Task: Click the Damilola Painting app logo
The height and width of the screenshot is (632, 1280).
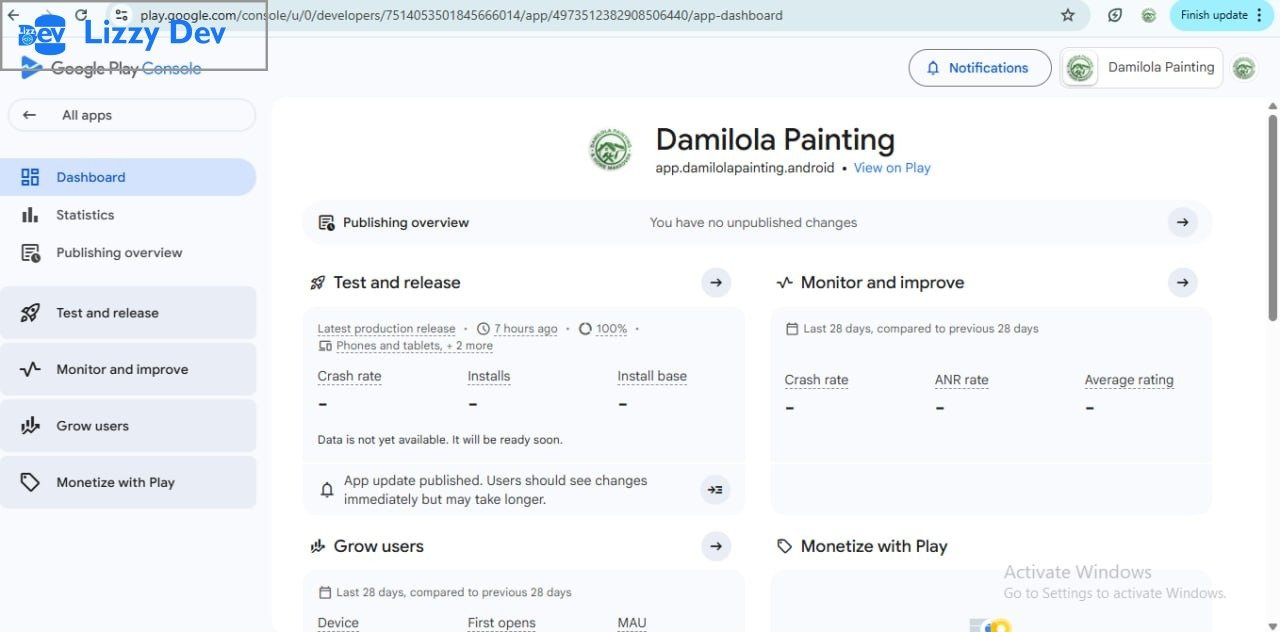Action: pyautogui.click(x=610, y=150)
